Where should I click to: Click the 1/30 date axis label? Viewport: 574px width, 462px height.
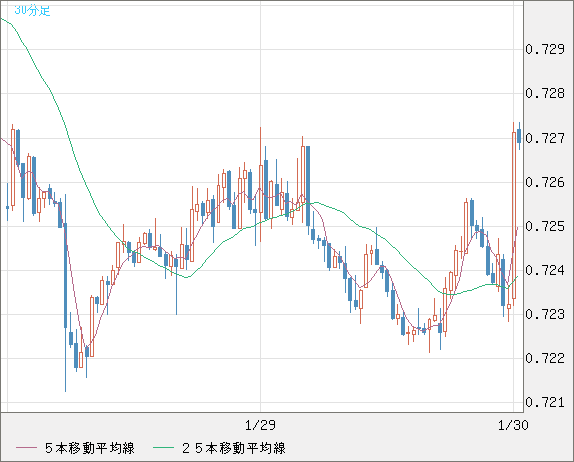pyautogui.click(x=513, y=425)
